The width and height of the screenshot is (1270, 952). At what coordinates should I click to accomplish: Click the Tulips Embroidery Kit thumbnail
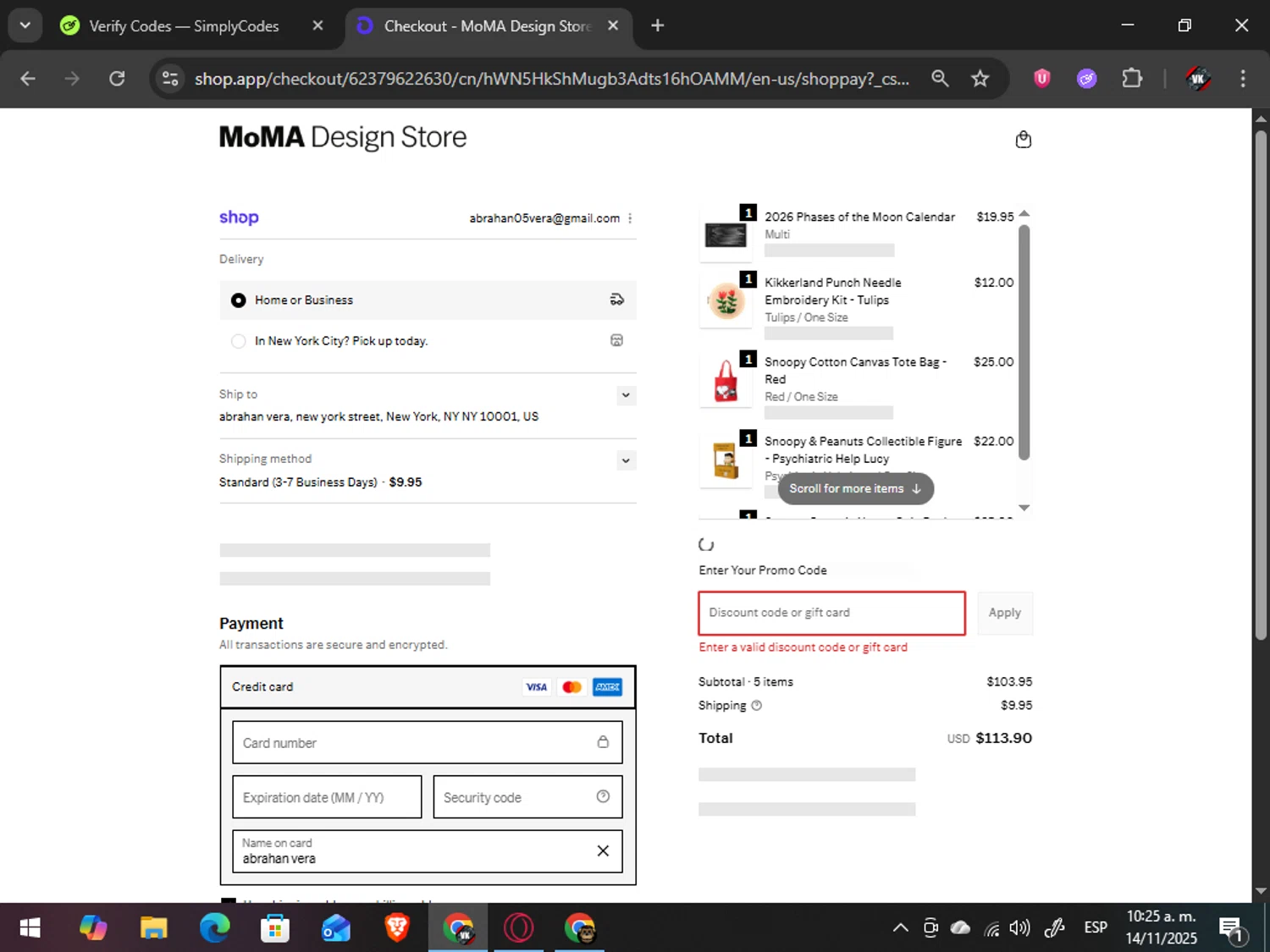pos(726,301)
